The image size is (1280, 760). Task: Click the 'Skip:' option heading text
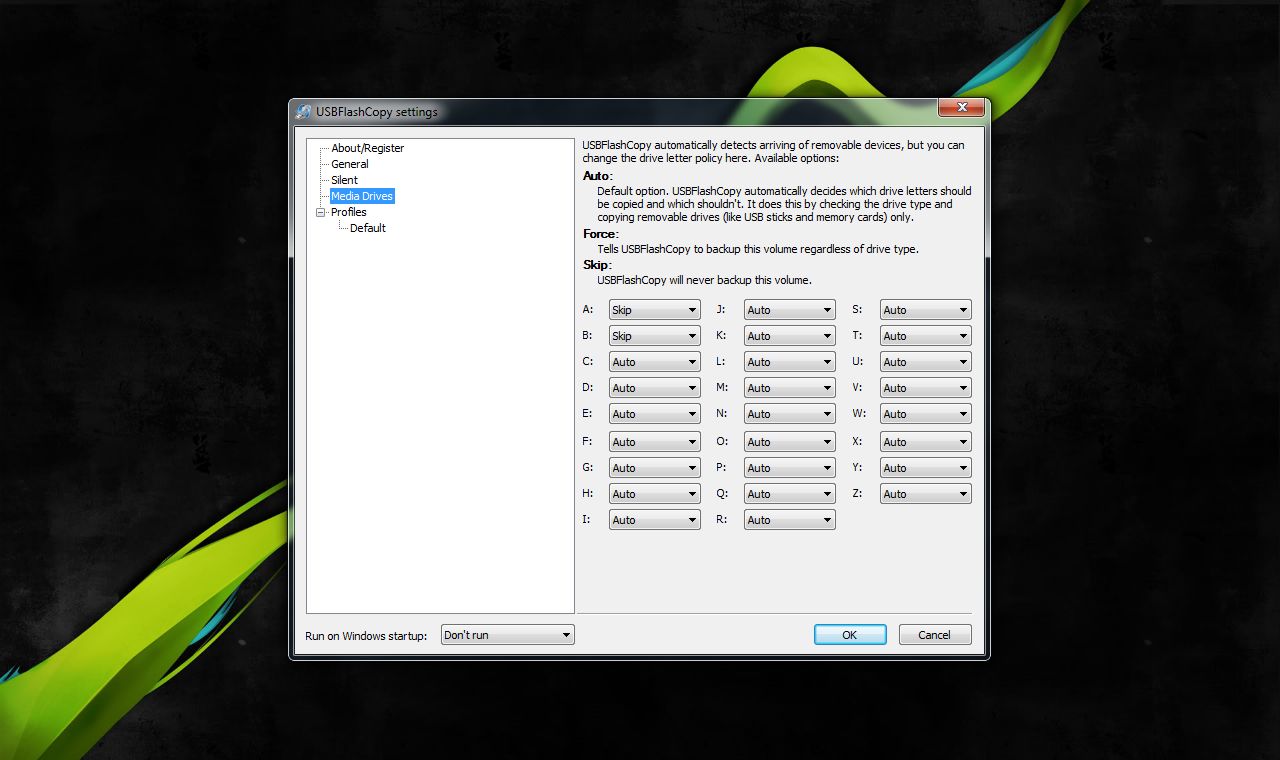tap(597, 265)
